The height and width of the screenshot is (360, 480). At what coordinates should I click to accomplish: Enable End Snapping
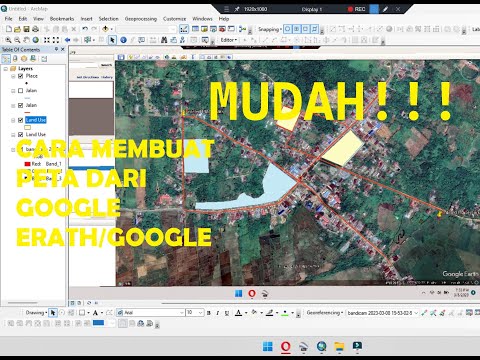tap(297, 29)
